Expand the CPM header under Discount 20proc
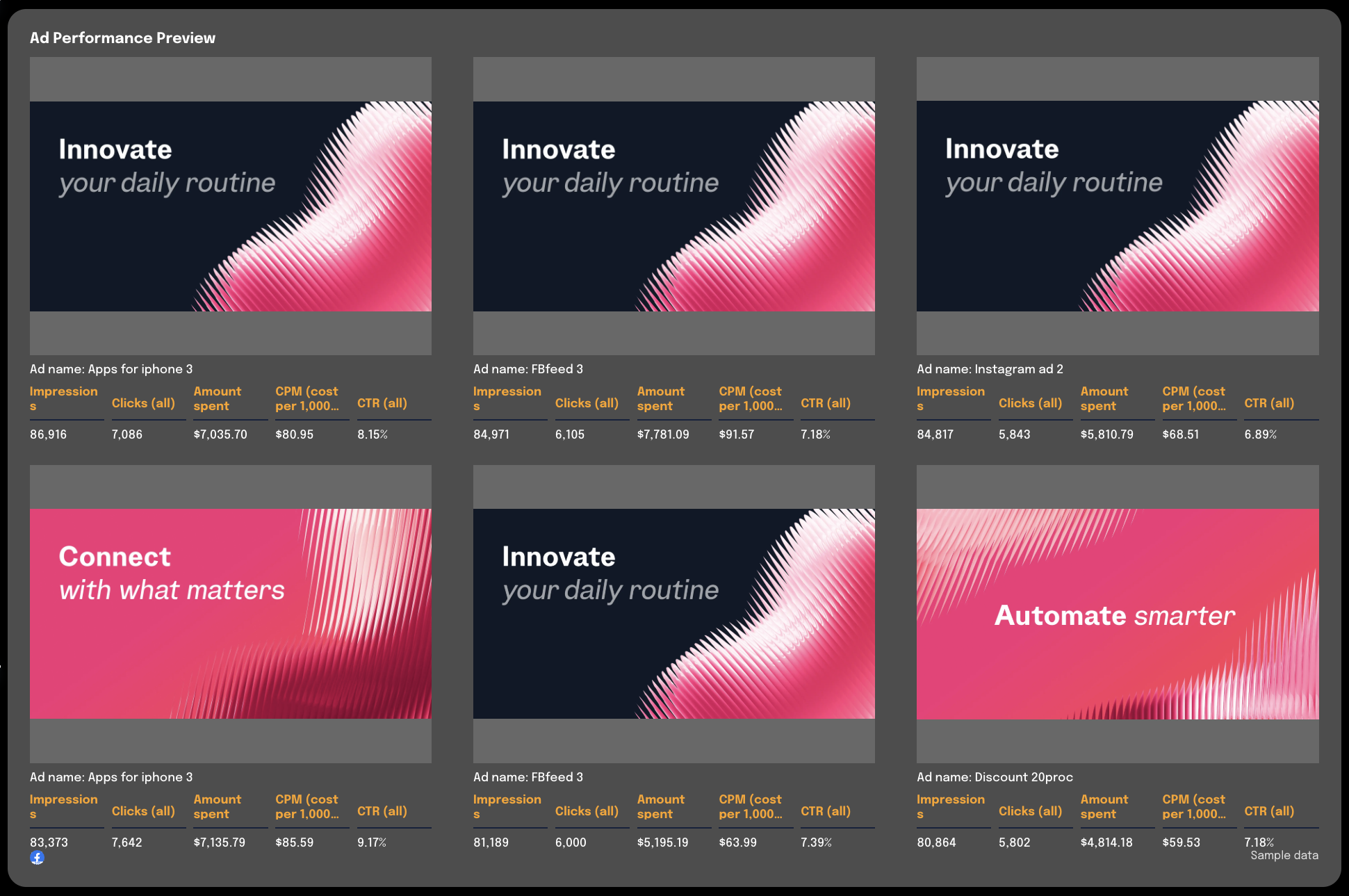The width and height of the screenshot is (1349, 896). 1194,807
